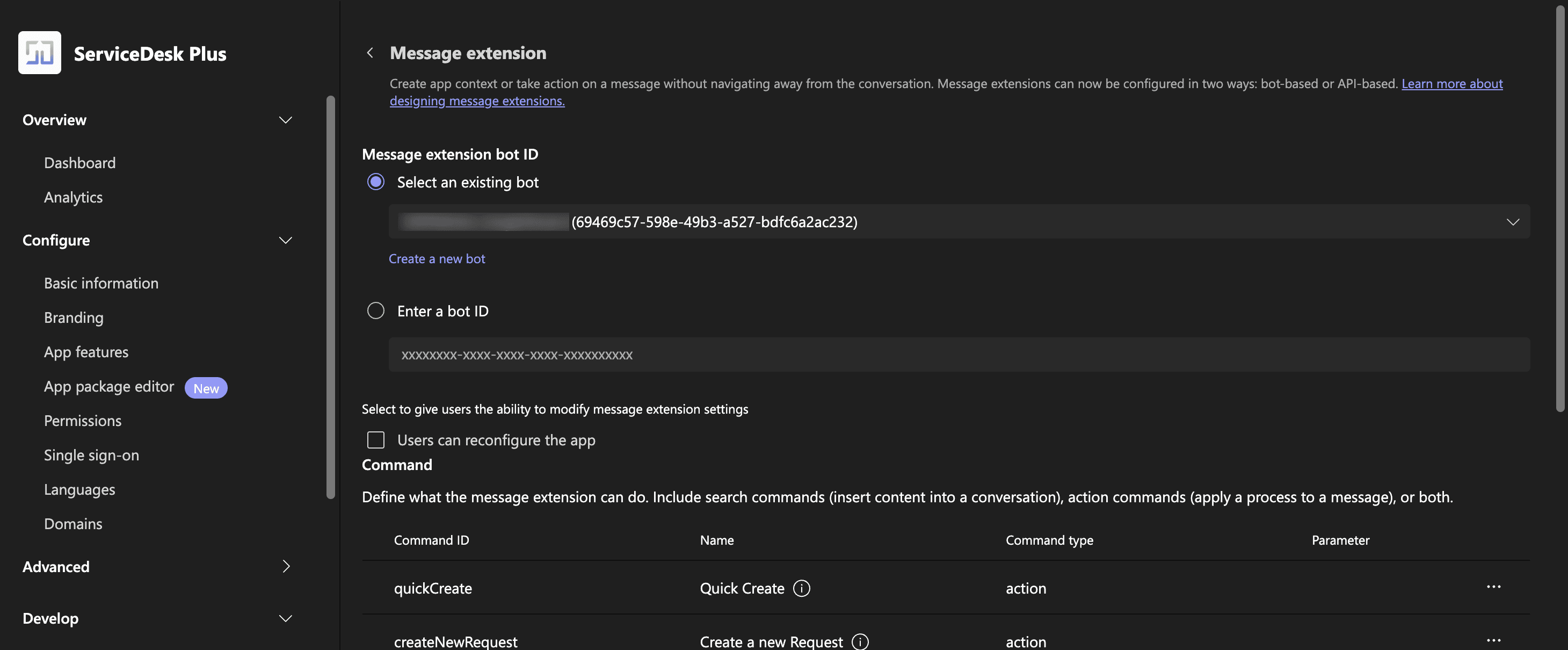Viewport: 1568px width, 650px height.
Task: Open 'Learn more about designing message extensions' link
Action: (x=1451, y=84)
